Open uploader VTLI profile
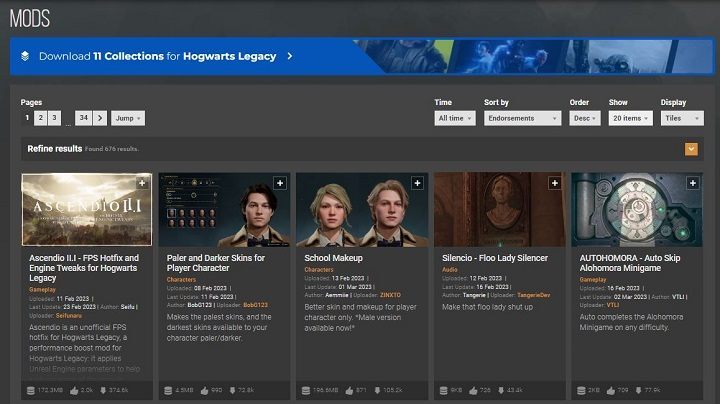The width and height of the screenshot is (720, 404). point(613,305)
